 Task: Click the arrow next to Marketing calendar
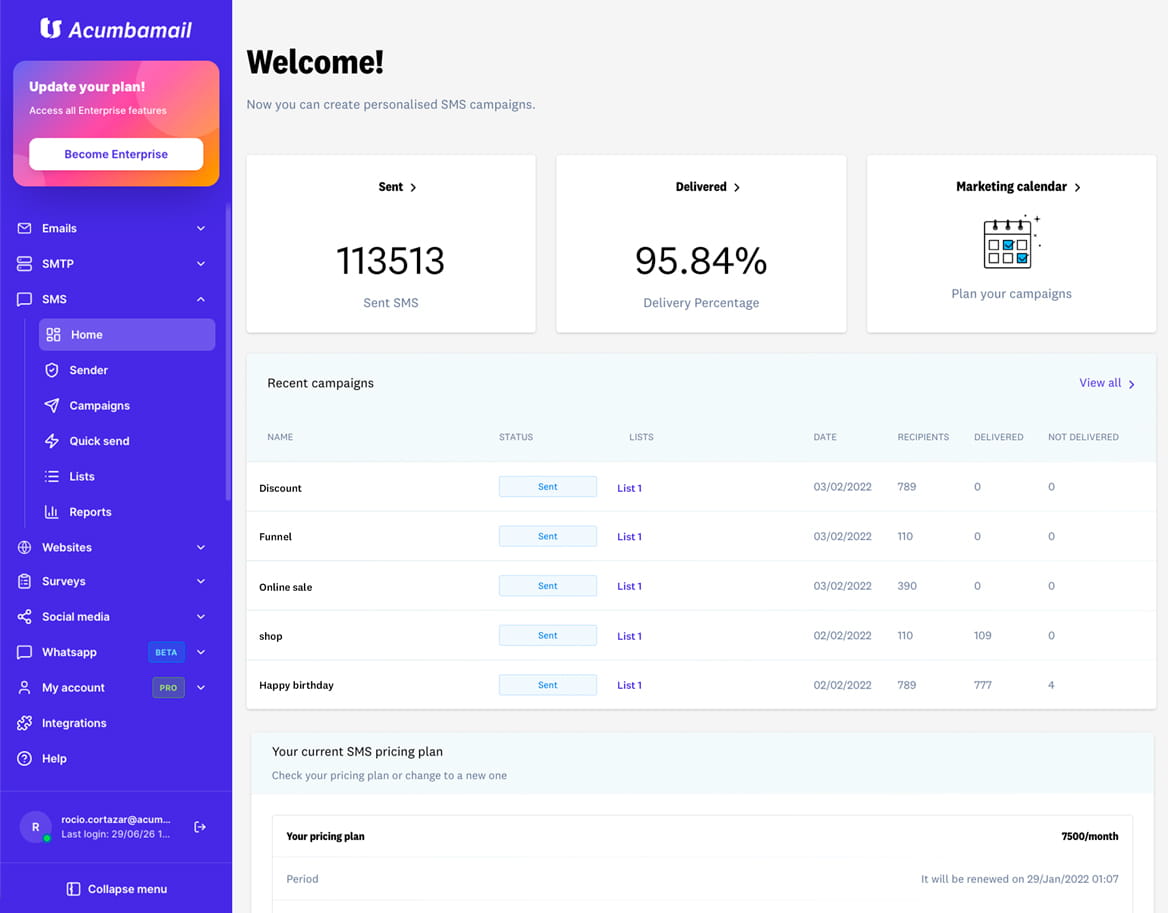click(1077, 188)
